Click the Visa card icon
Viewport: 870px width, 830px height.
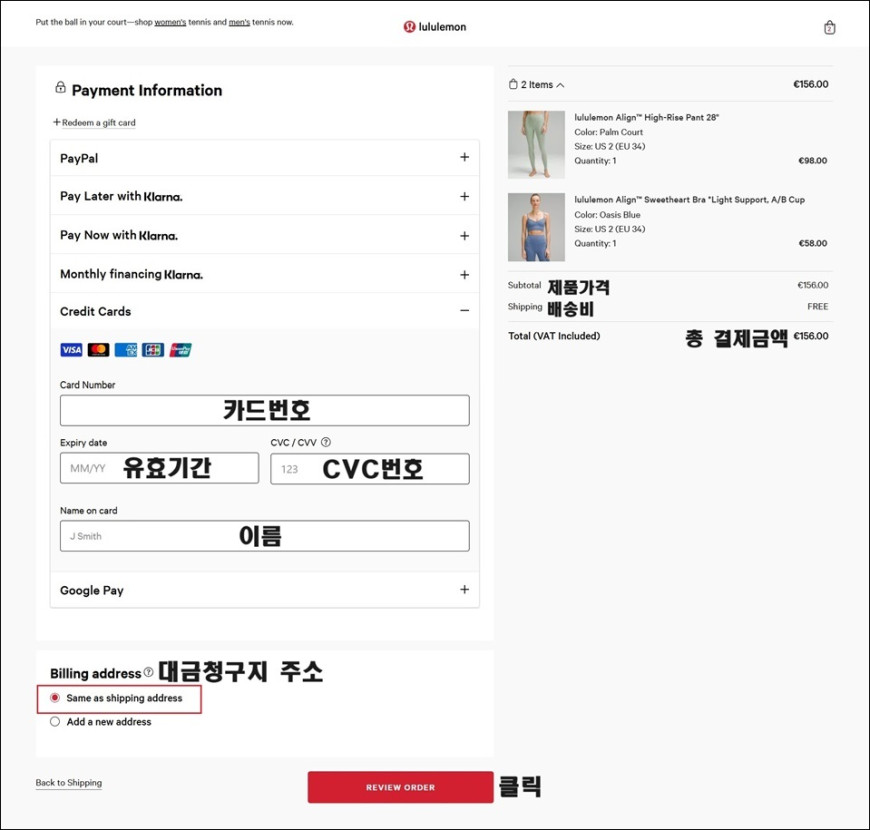(x=71, y=350)
